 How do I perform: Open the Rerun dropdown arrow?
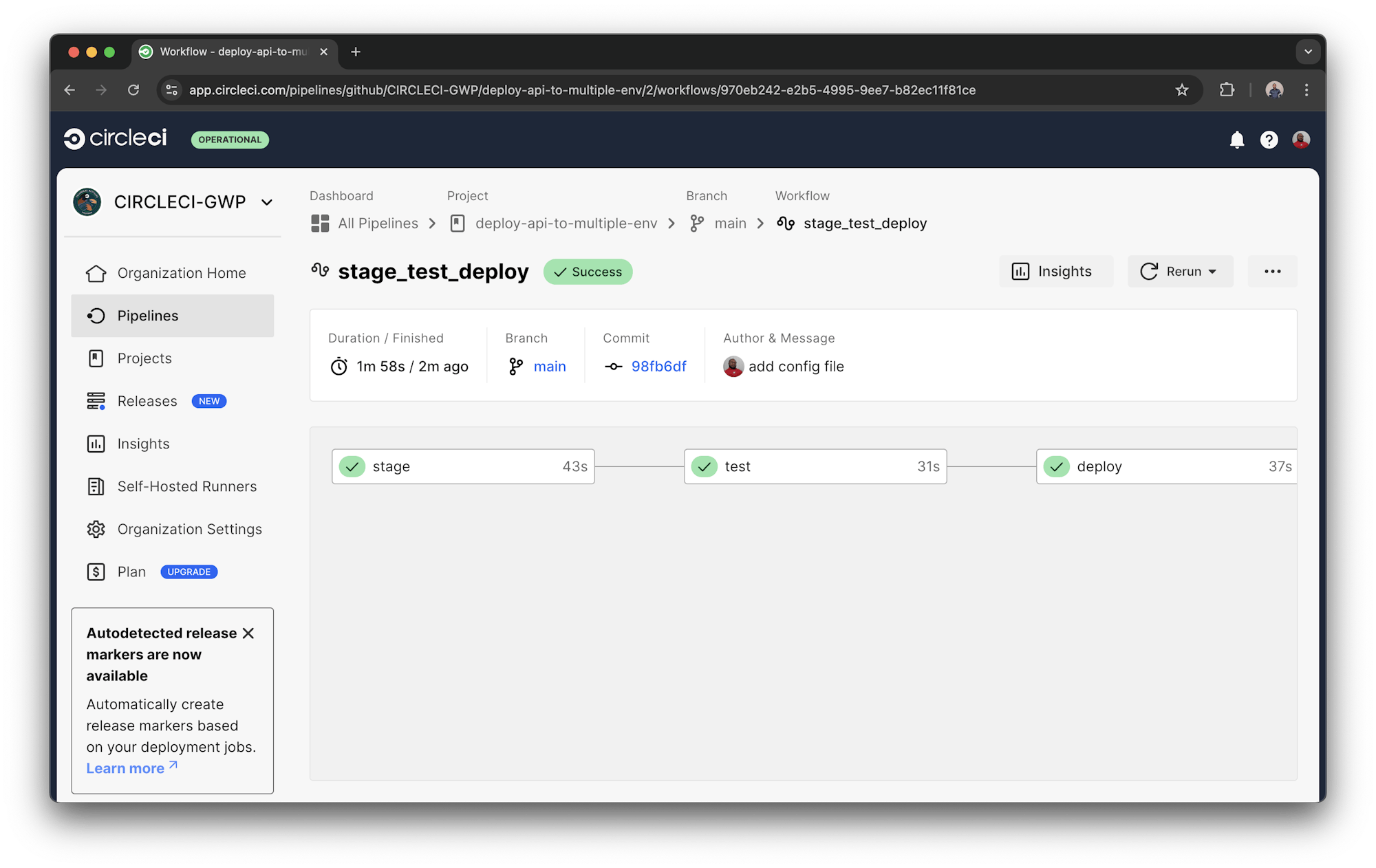click(1213, 271)
